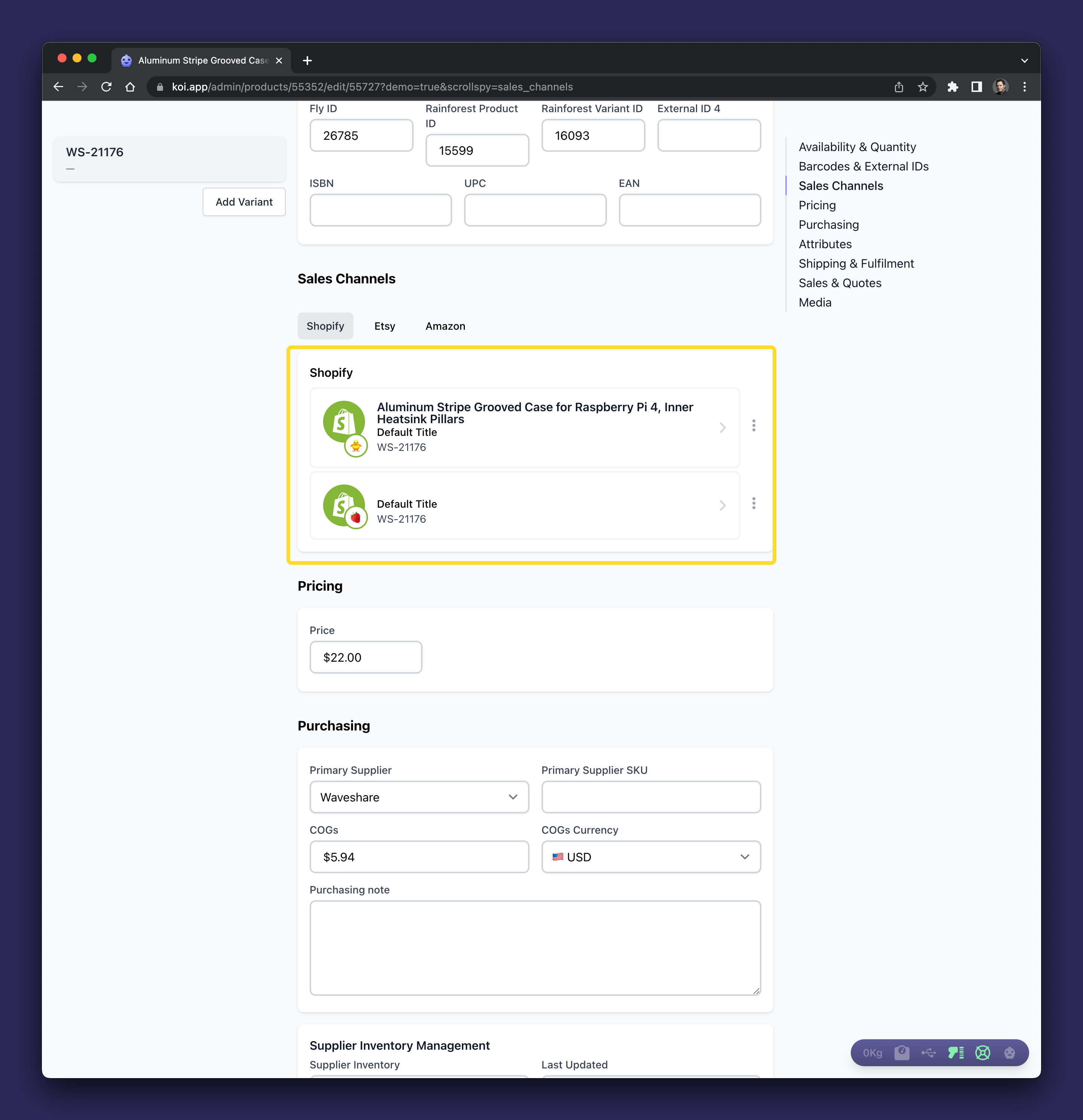Expand the second Default Title listing chevron

pyautogui.click(x=722, y=505)
